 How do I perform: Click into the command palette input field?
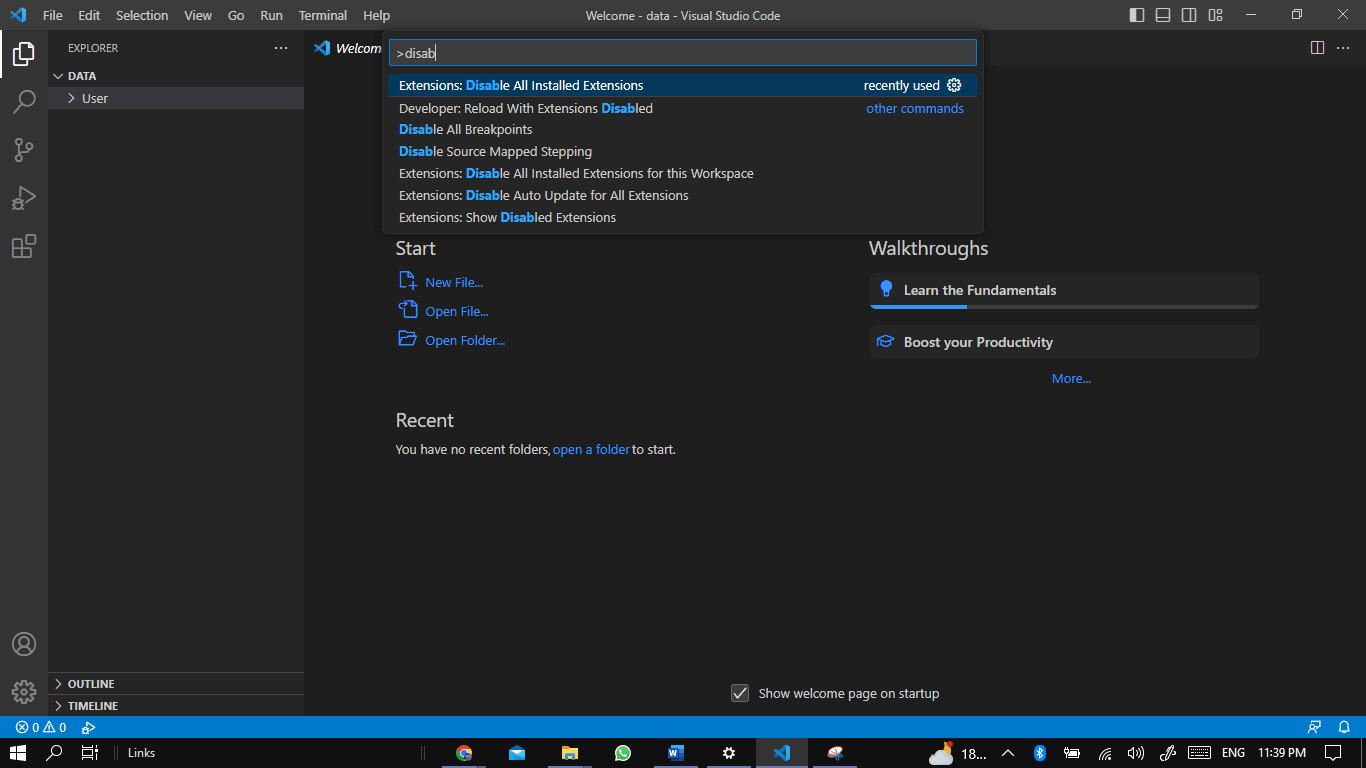(x=683, y=53)
